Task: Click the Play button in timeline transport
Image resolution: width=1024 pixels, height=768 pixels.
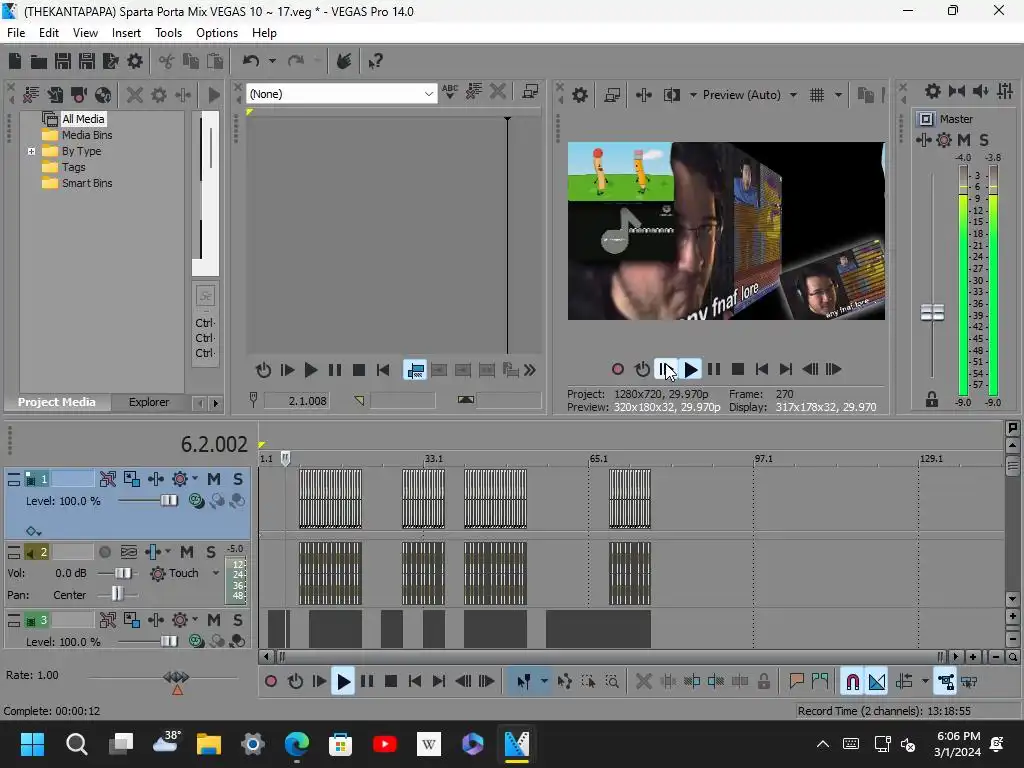Action: (x=343, y=682)
